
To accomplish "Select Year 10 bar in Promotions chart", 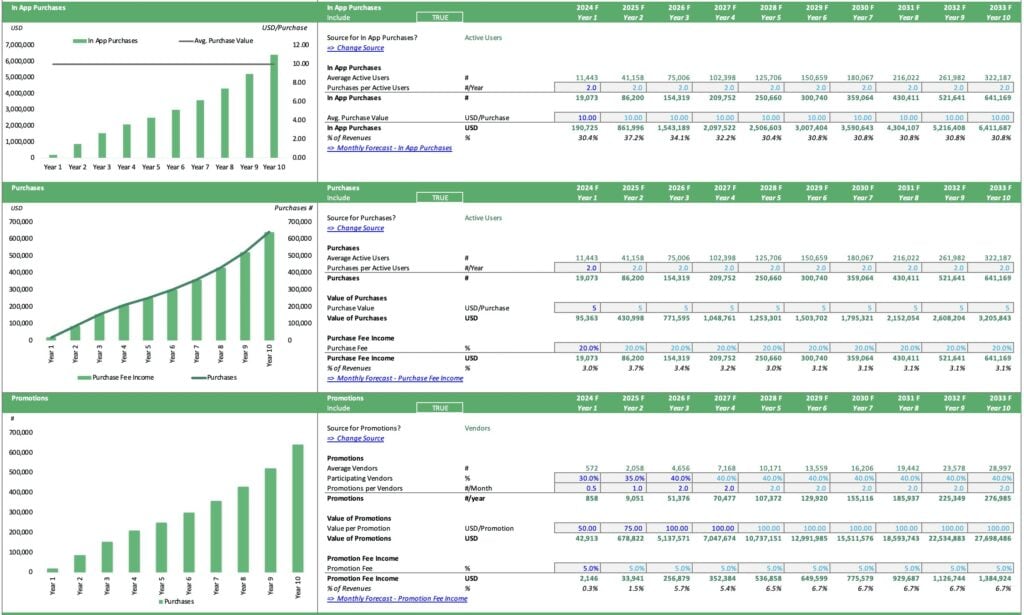I will click(x=298, y=508).
